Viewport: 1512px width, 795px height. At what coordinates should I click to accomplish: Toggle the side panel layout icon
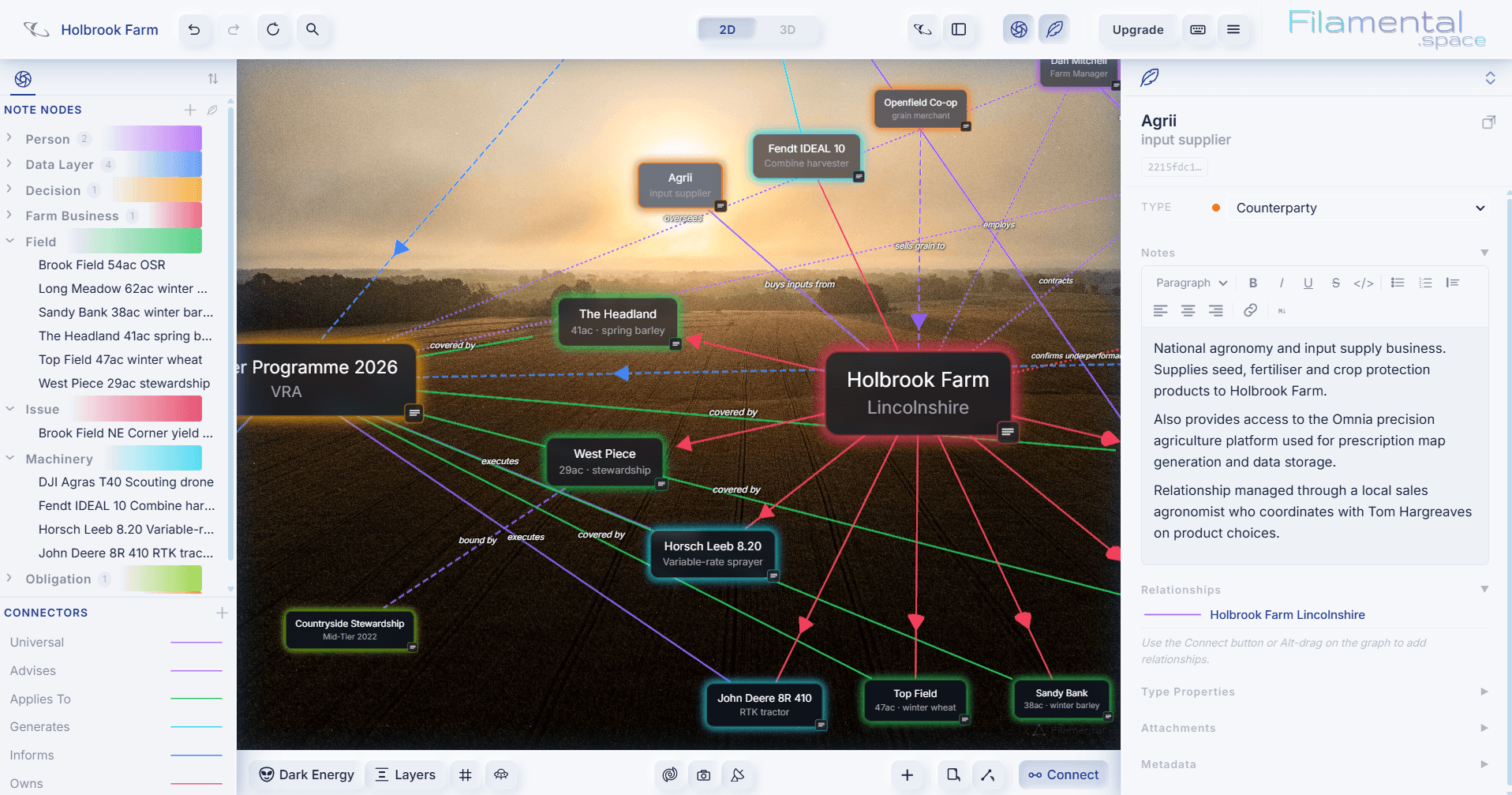tap(959, 30)
